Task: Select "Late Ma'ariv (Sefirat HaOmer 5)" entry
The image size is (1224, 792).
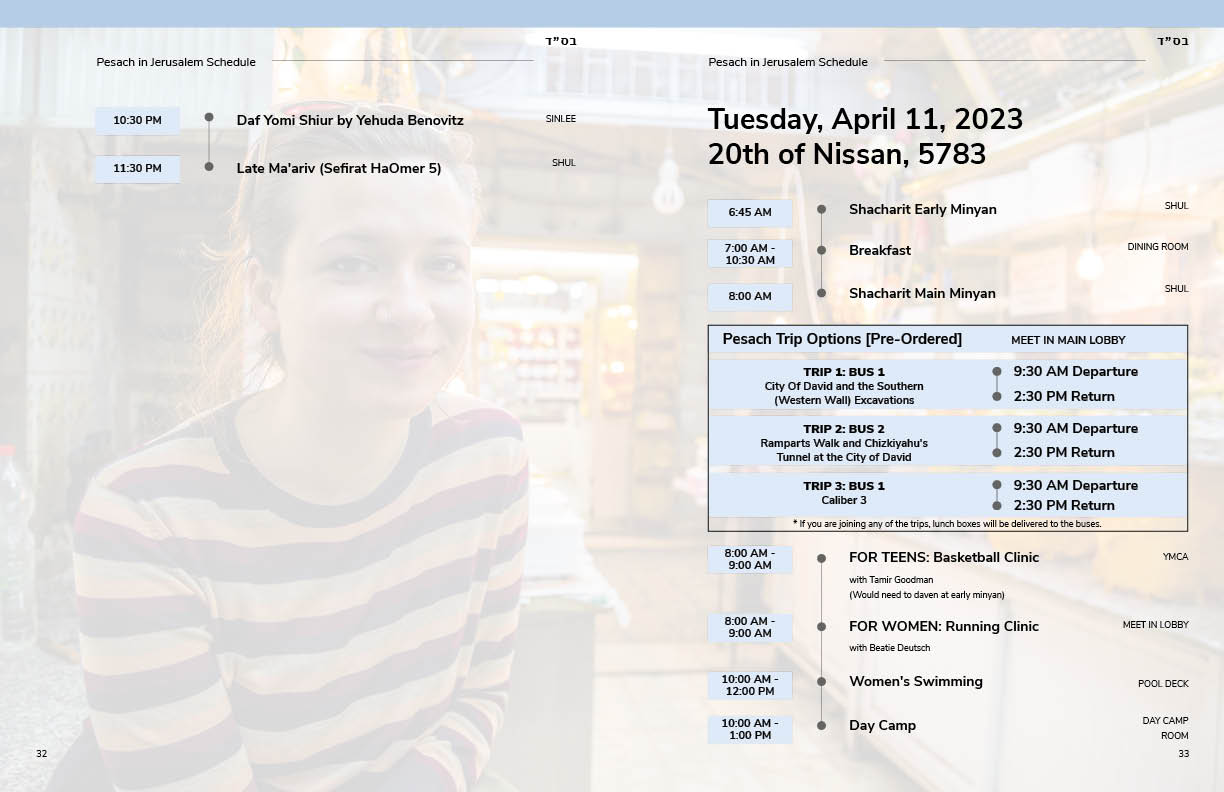Action: pyautogui.click(x=339, y=168)
